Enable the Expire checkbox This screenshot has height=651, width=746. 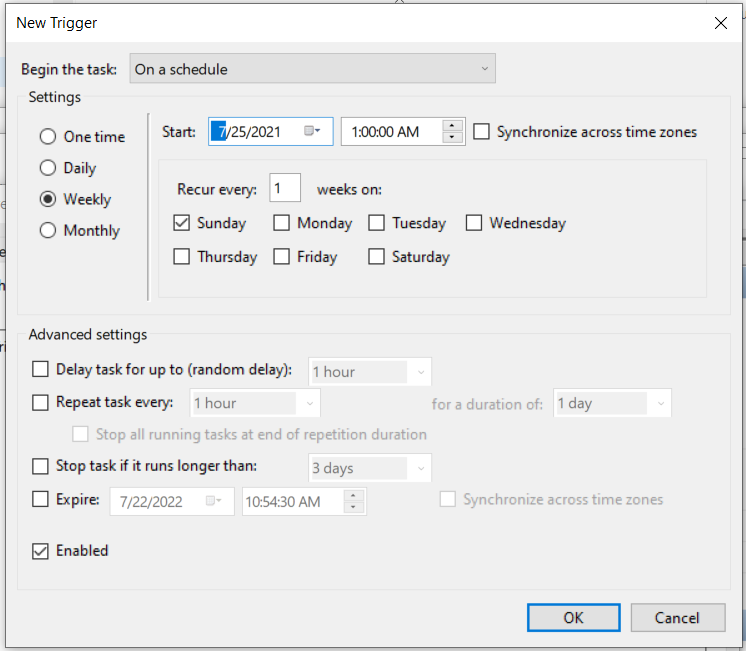click(40, 499)
